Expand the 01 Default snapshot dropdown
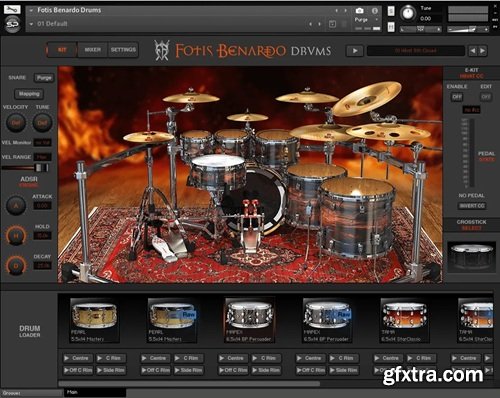 tap(31, 24)
